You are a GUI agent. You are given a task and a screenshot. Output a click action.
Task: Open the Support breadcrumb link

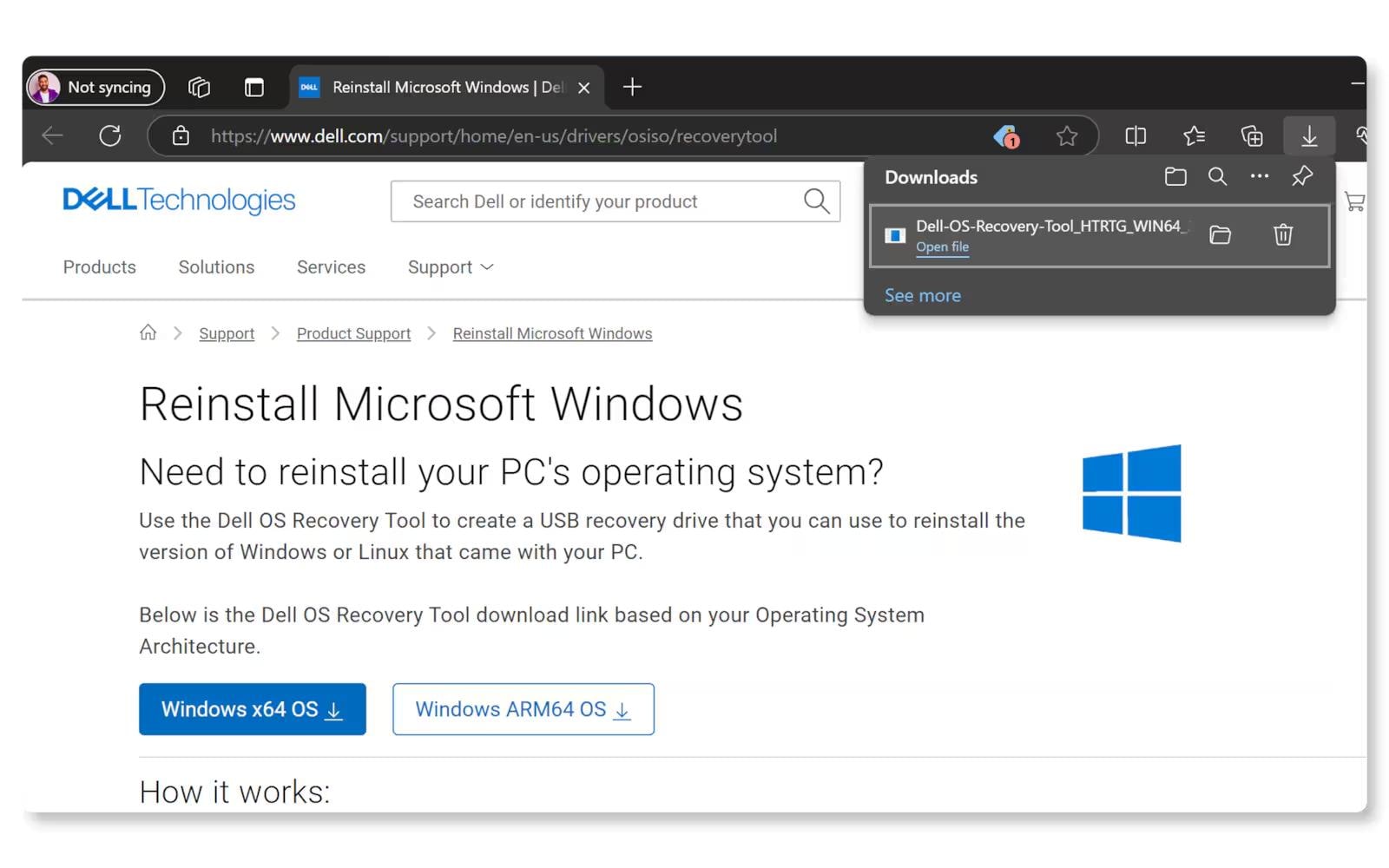pyautogui.click(x=227, y=333)
